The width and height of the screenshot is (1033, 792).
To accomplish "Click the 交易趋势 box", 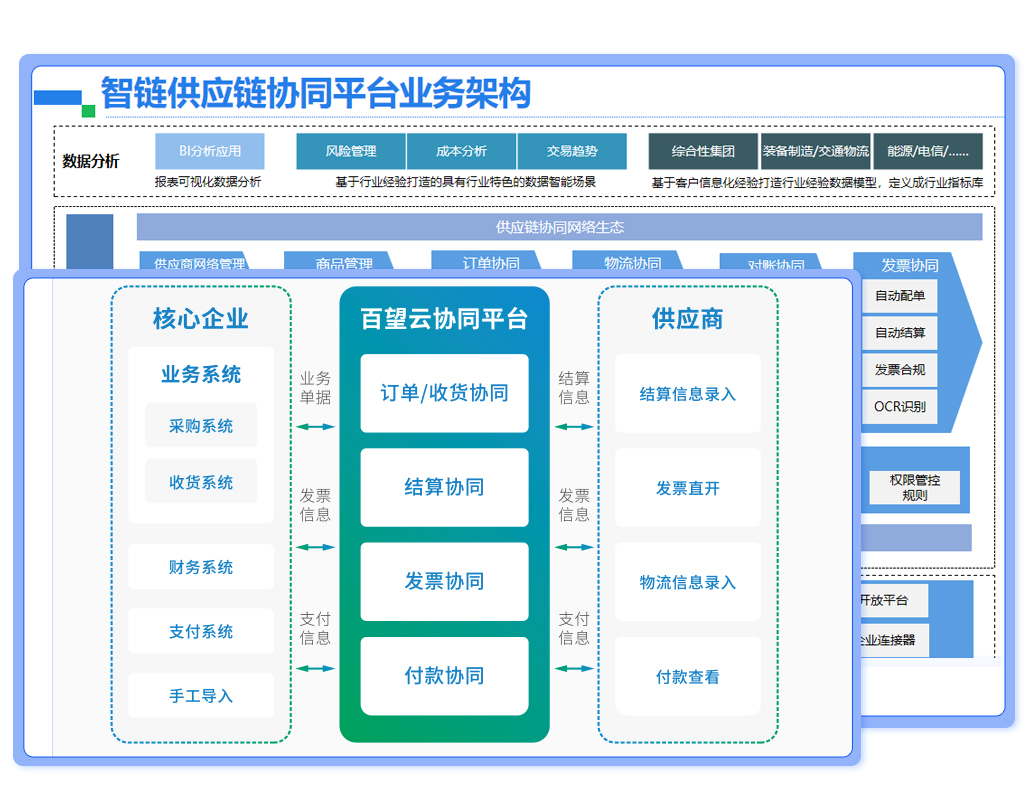I will click(x=572, y=151).
